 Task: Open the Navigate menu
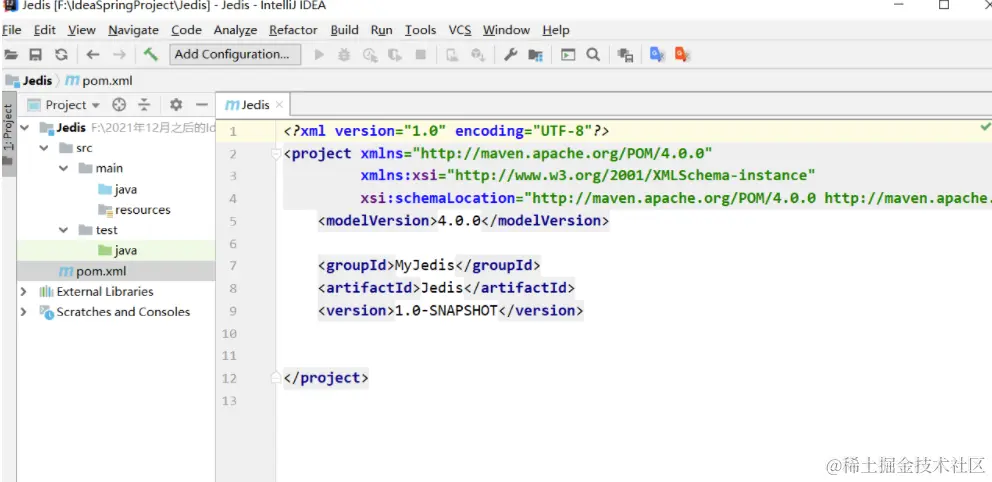133,30
